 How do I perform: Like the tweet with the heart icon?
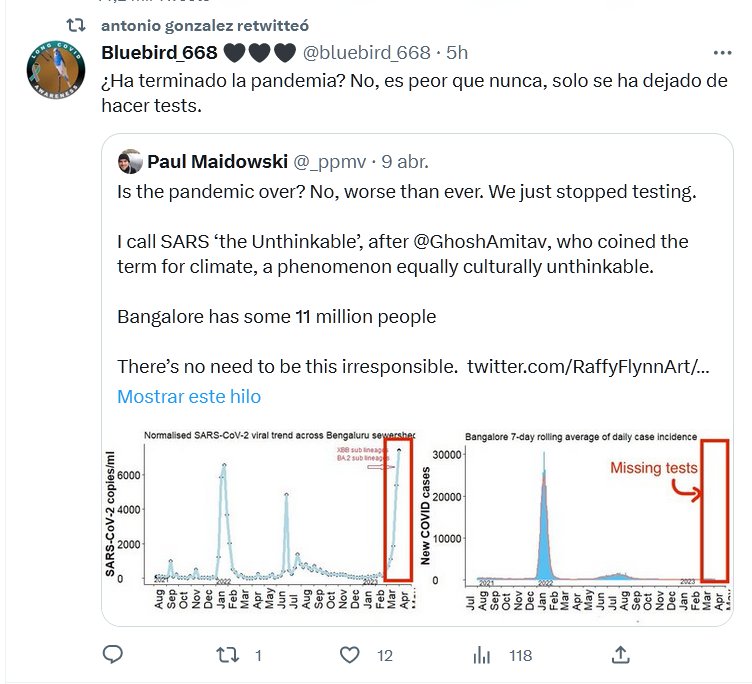click(349, 655)
